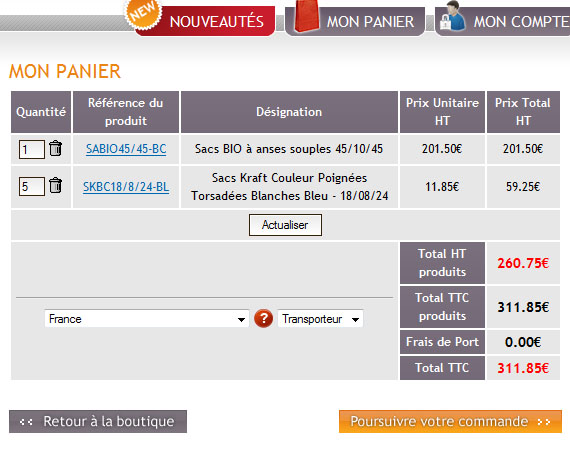Focus the quantity field showing 5
570x449 pixels.
pyautogui.click(x=32, y=187)
